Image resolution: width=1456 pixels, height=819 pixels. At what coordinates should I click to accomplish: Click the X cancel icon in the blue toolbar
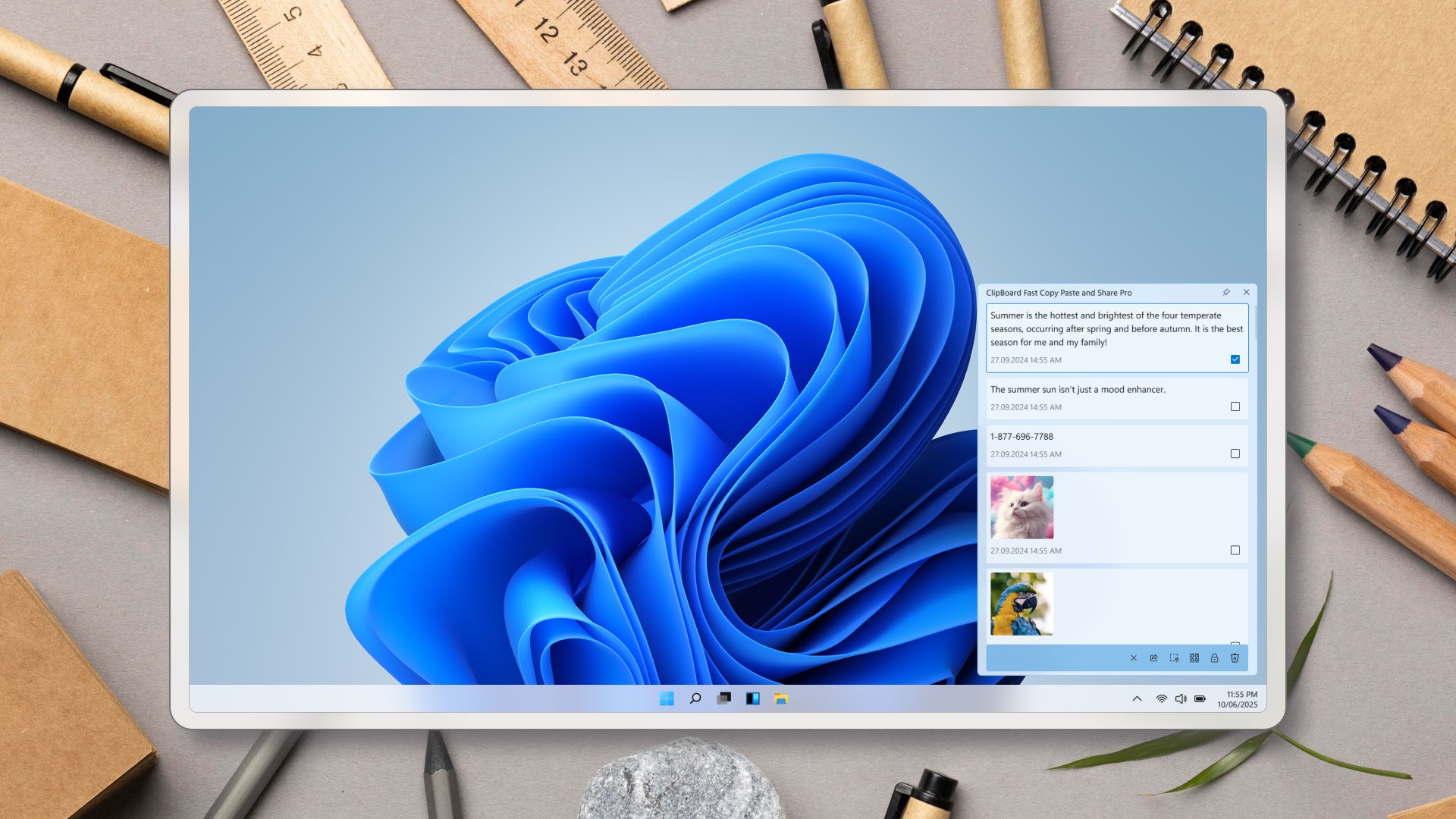click(1134, 658)
